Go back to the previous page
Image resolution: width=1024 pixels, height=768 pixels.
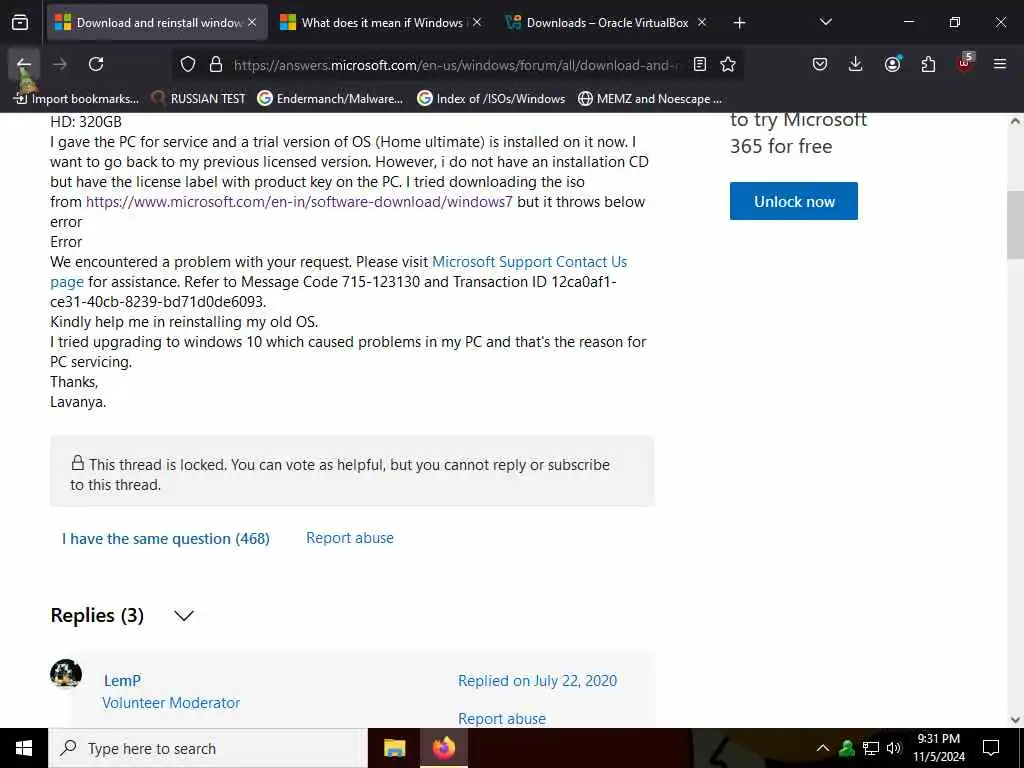pyautogui.click(x=24, y=64)
